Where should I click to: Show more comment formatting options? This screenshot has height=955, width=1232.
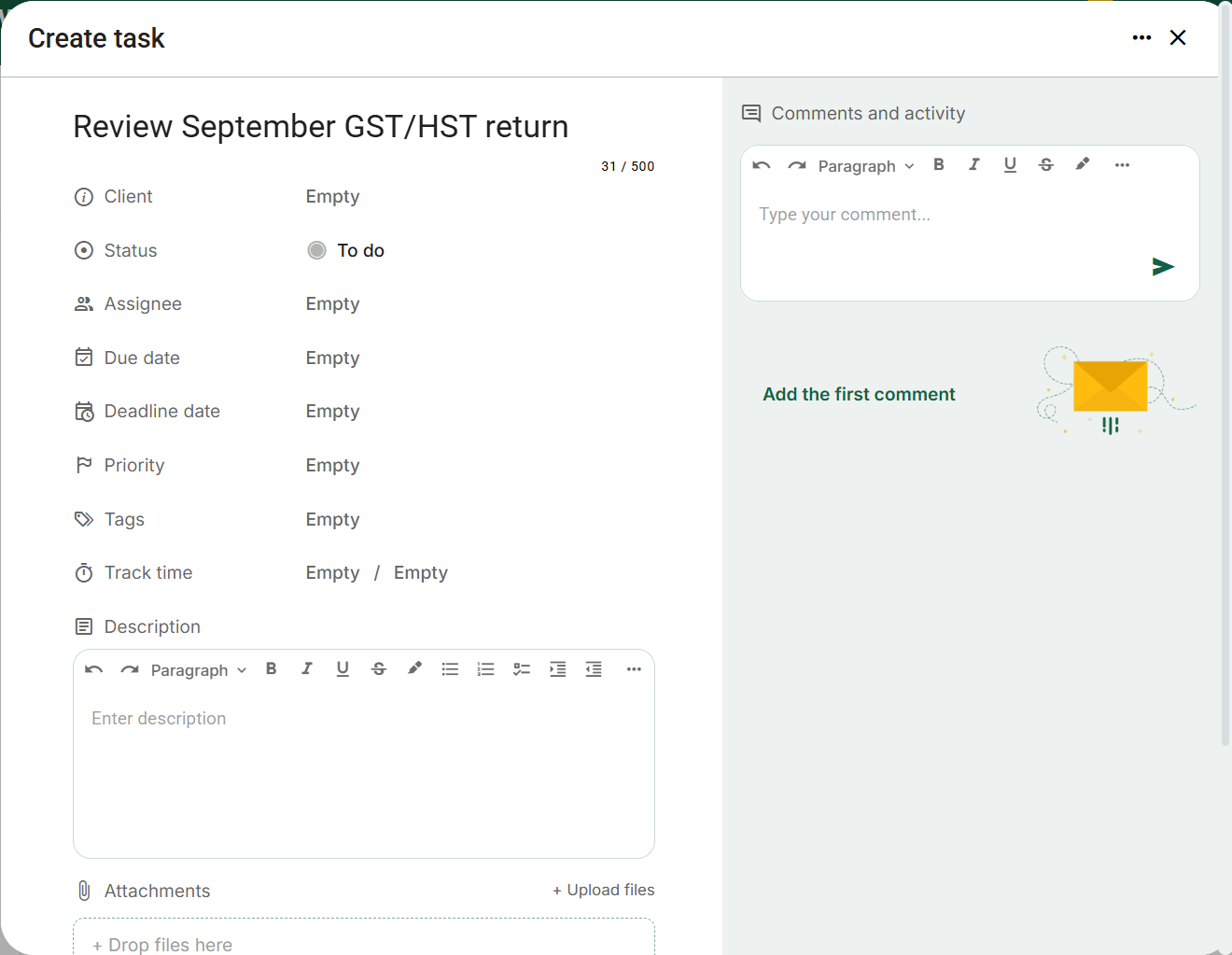[x=1122, y=164]
